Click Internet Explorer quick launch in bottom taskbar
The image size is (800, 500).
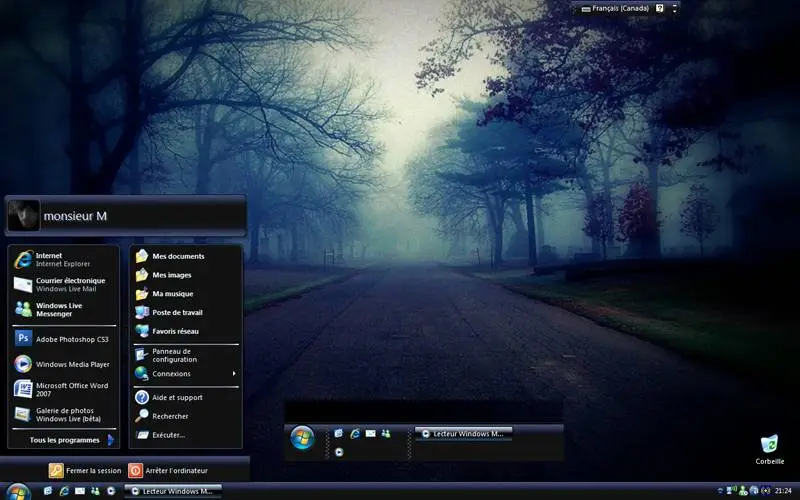click(x=64, y=491)
